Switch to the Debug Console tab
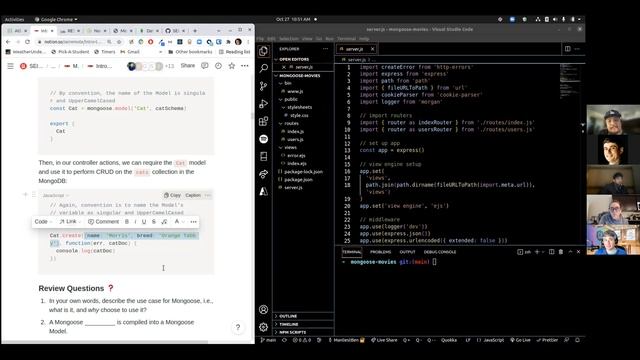 pyautogui.click(x=440, y=252)
